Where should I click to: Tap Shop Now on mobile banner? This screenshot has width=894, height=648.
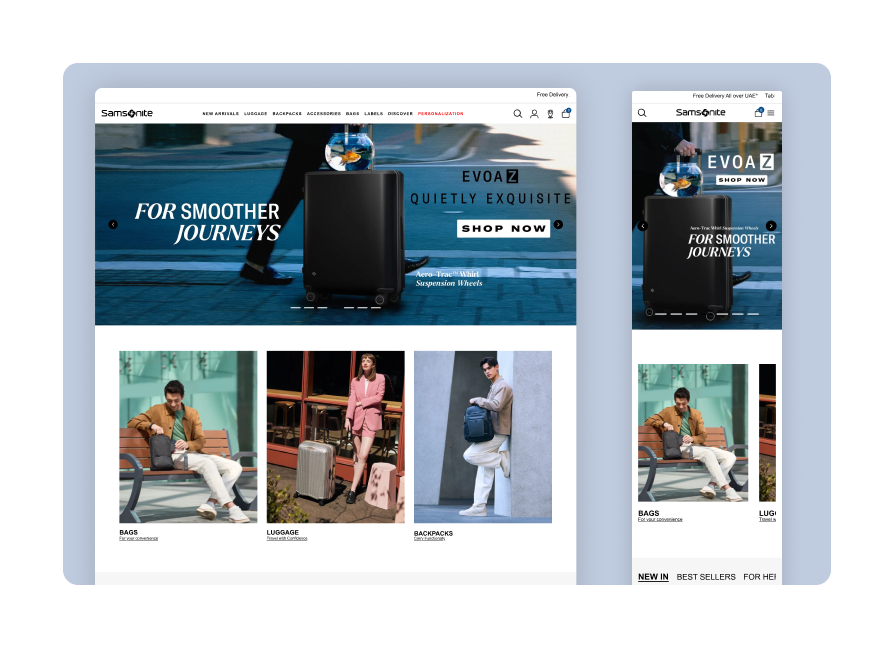[741, 180]
